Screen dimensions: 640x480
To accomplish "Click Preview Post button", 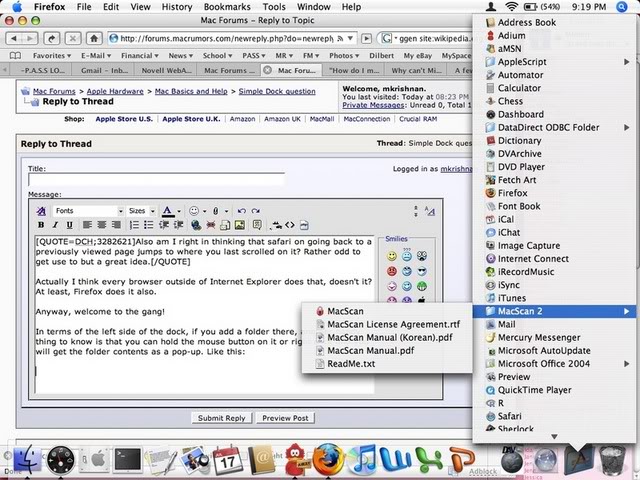I will point(285,418).
